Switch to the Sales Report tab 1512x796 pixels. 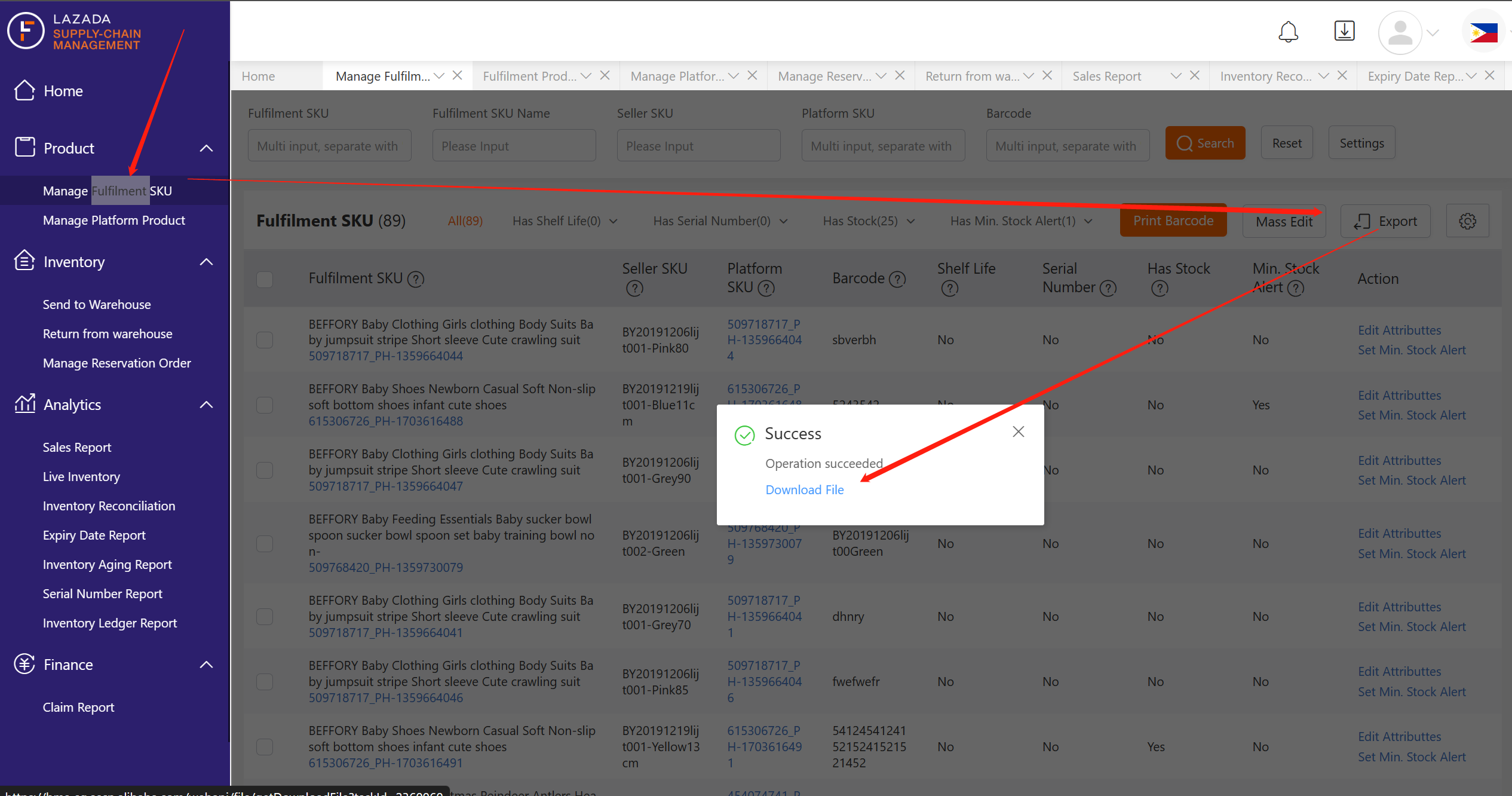click(1107, 76)
